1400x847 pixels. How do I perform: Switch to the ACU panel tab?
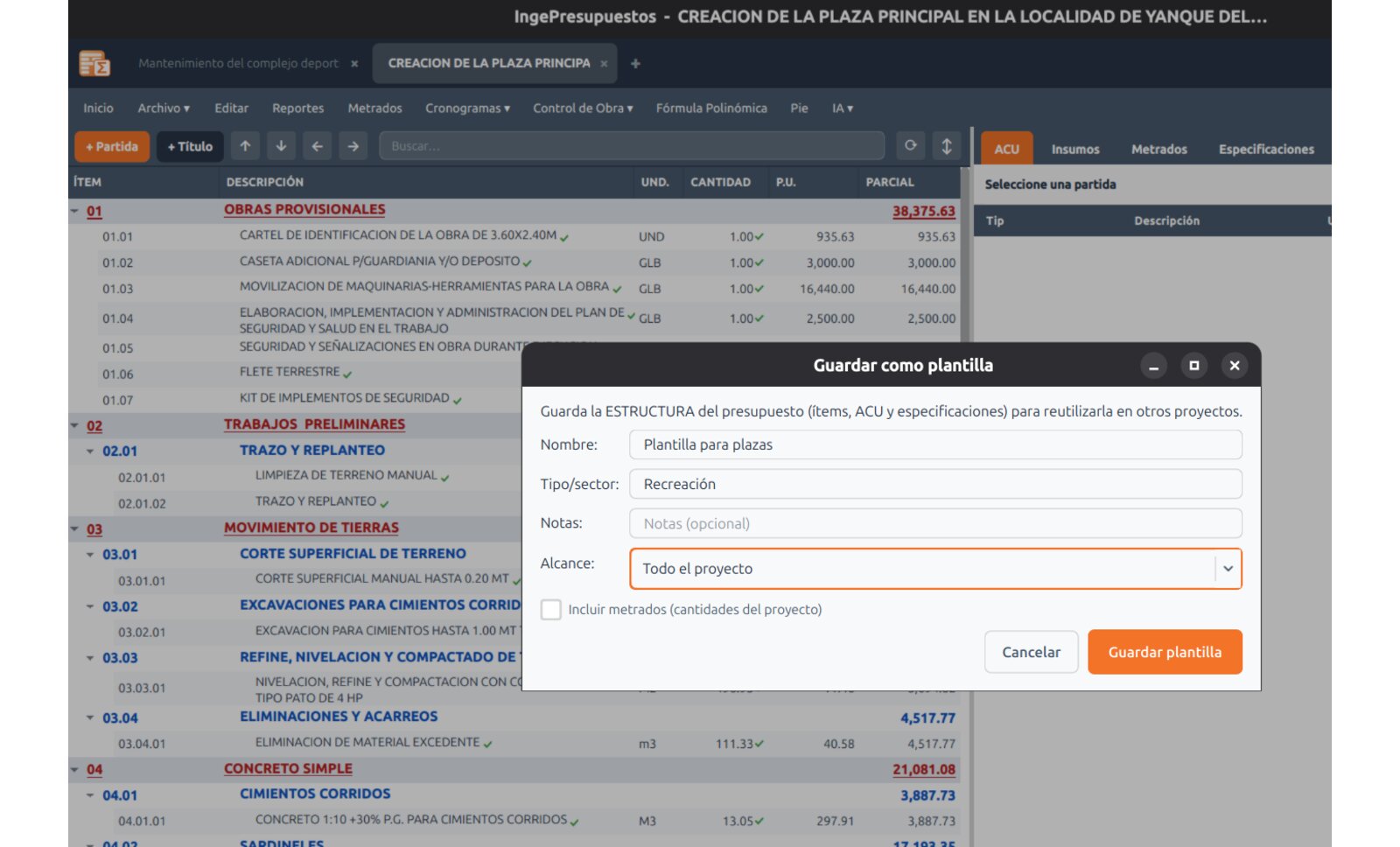point(1006,149)
